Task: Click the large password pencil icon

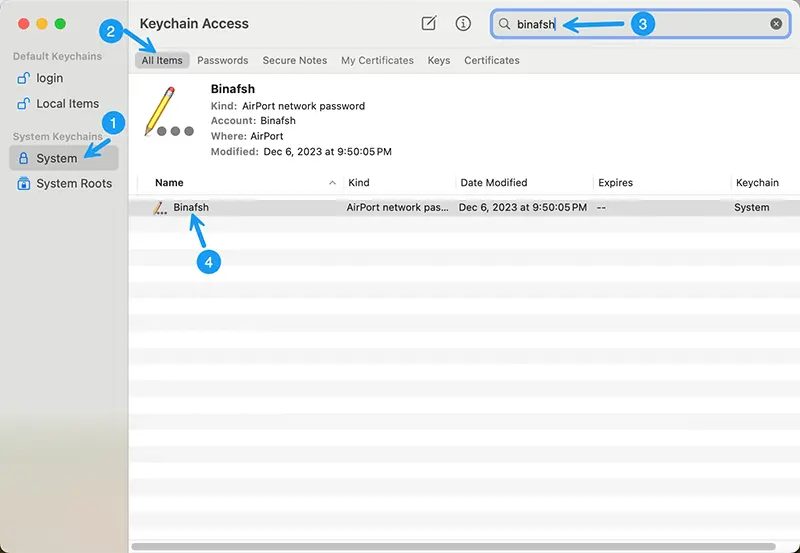Action: pyautogui.click(x=169, y=112)
